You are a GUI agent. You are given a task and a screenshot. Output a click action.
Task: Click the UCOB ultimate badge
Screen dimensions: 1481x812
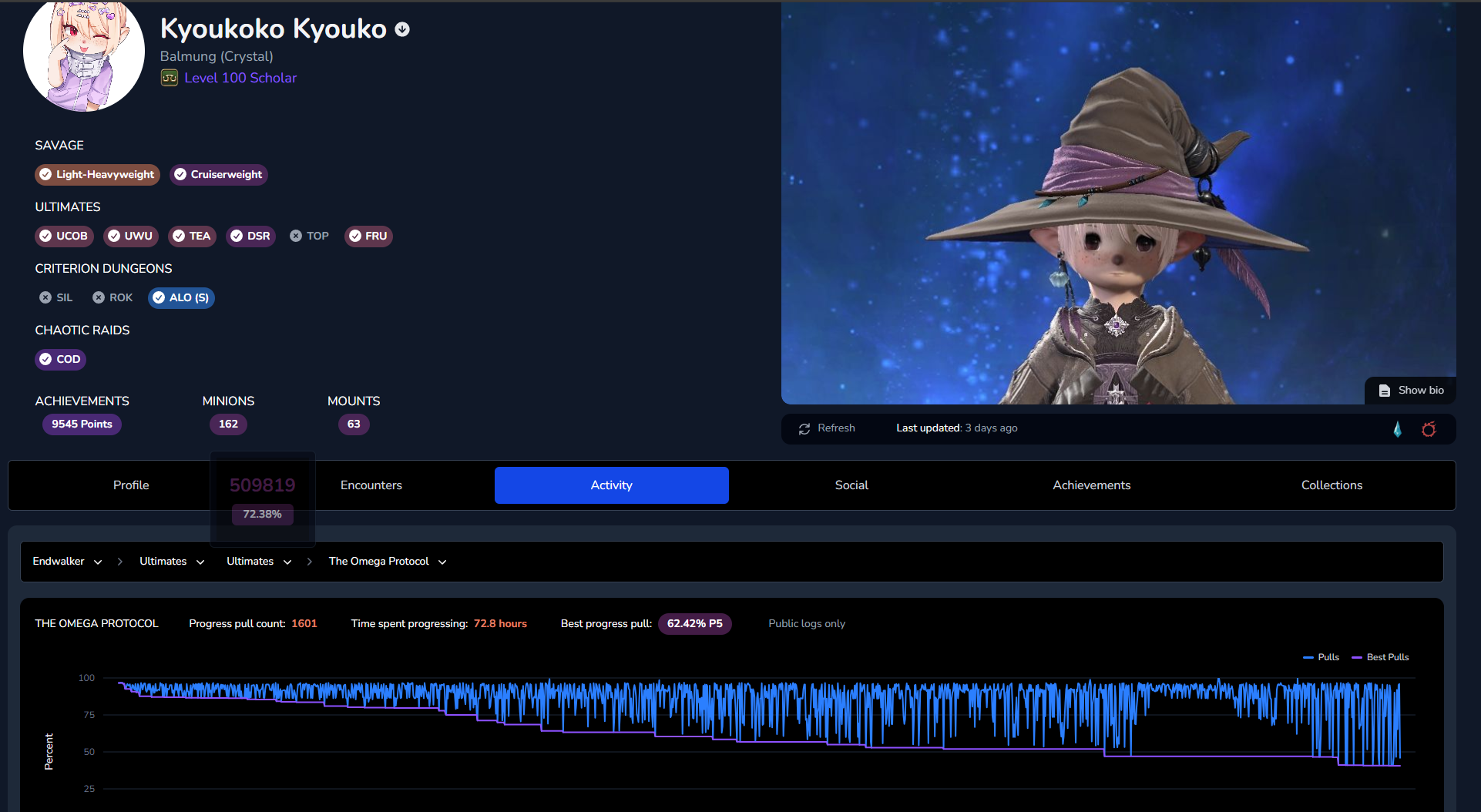[64, 237]
